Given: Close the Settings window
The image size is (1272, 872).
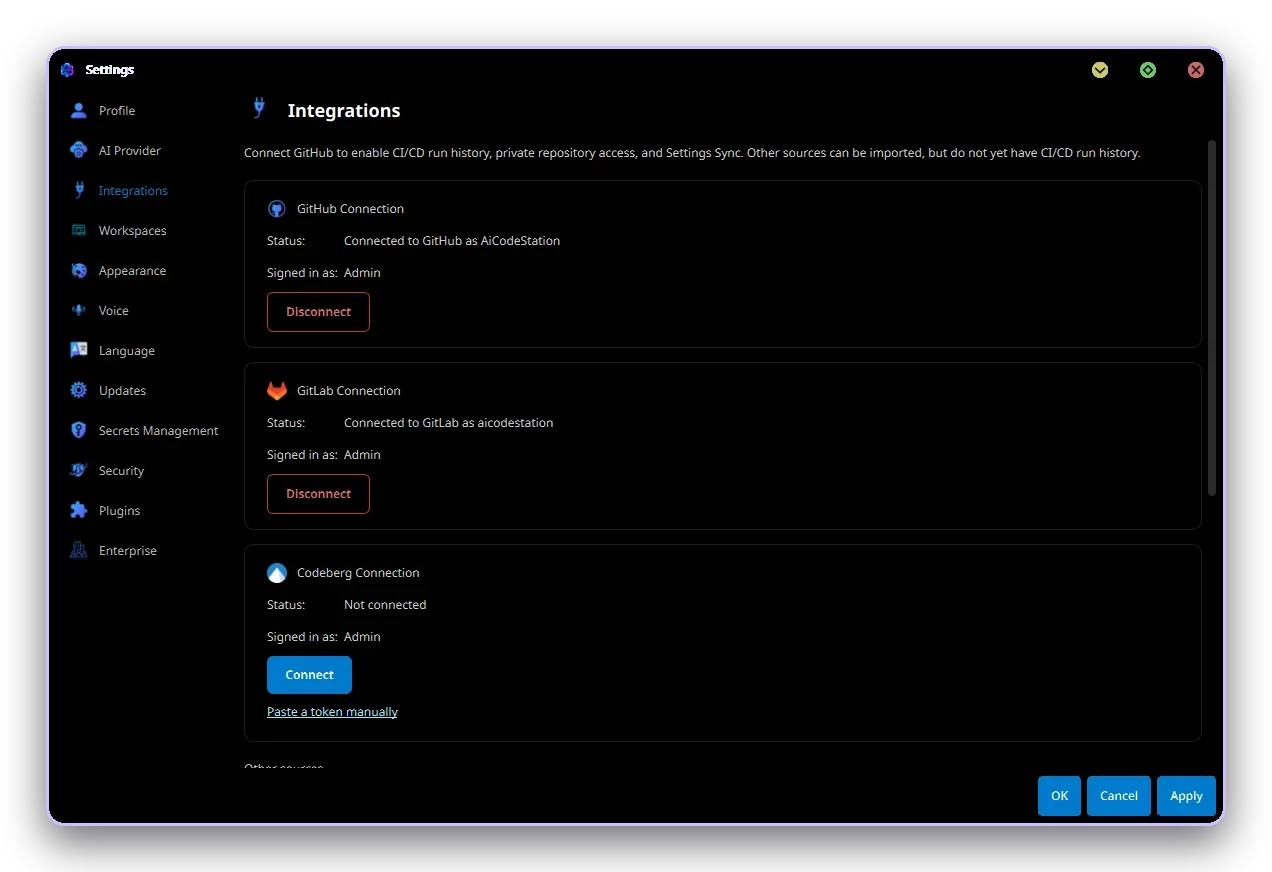Looking at the screenshot, I should coord(1196,70).
